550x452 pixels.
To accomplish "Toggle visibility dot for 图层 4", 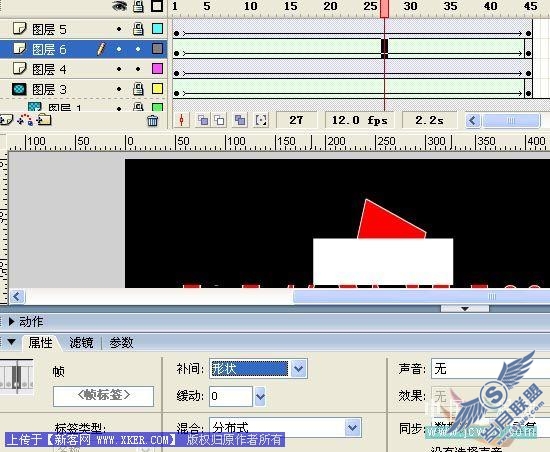I will (119, 69).
